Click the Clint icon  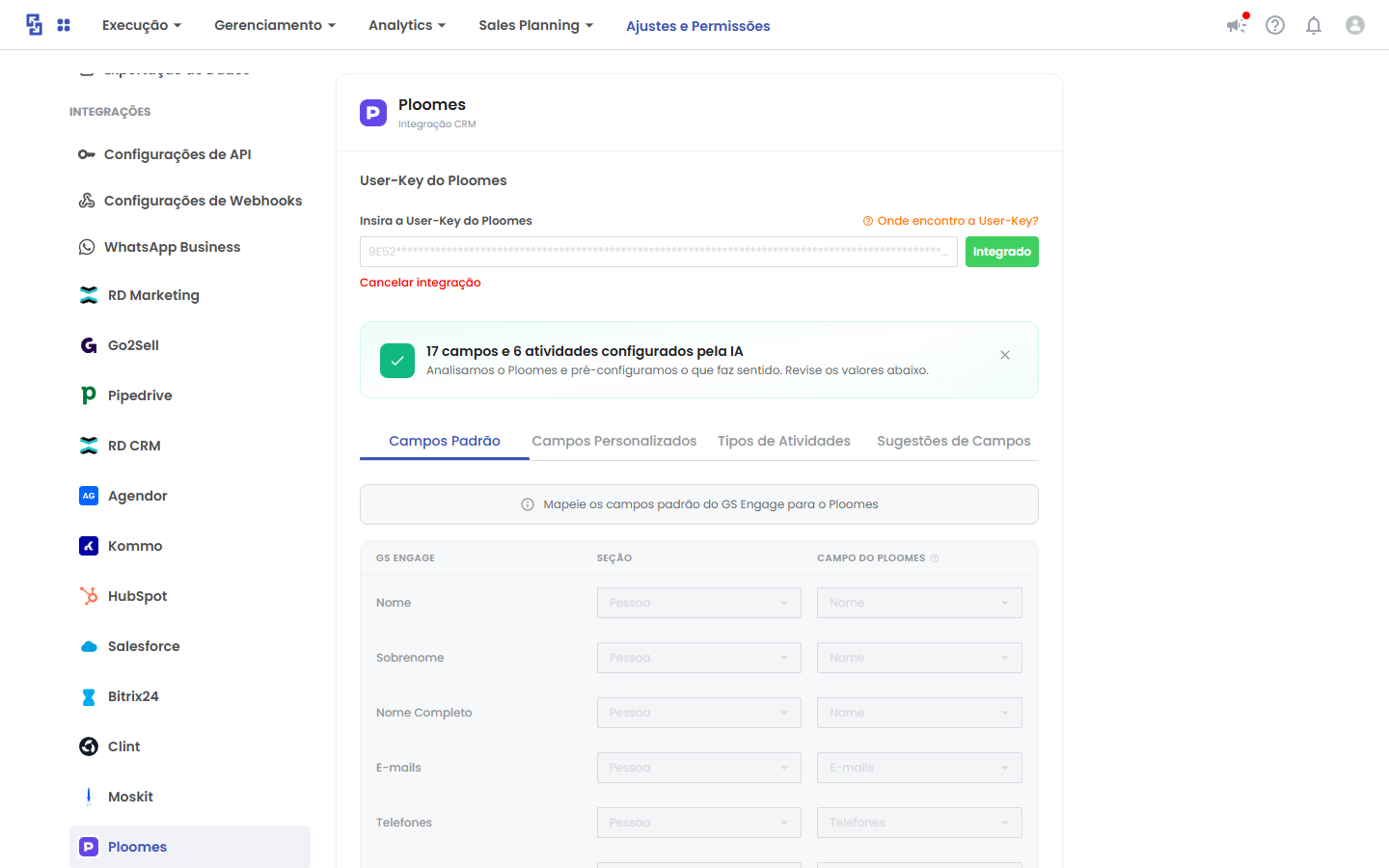[x=89, y=746]
